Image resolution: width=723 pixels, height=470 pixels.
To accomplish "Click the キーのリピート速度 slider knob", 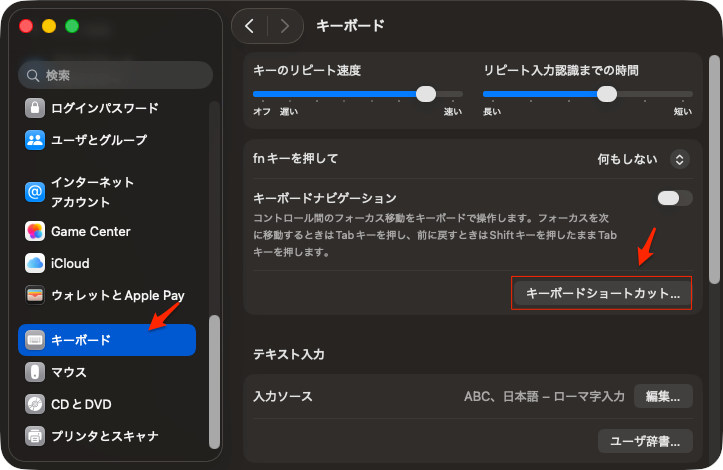I will [426, 94].
